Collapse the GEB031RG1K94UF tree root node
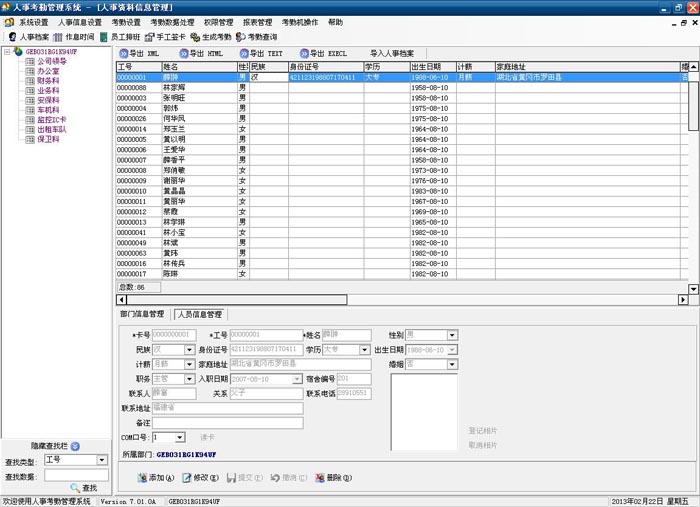Viewport: 700px width, 507px height. click(8, 52)
